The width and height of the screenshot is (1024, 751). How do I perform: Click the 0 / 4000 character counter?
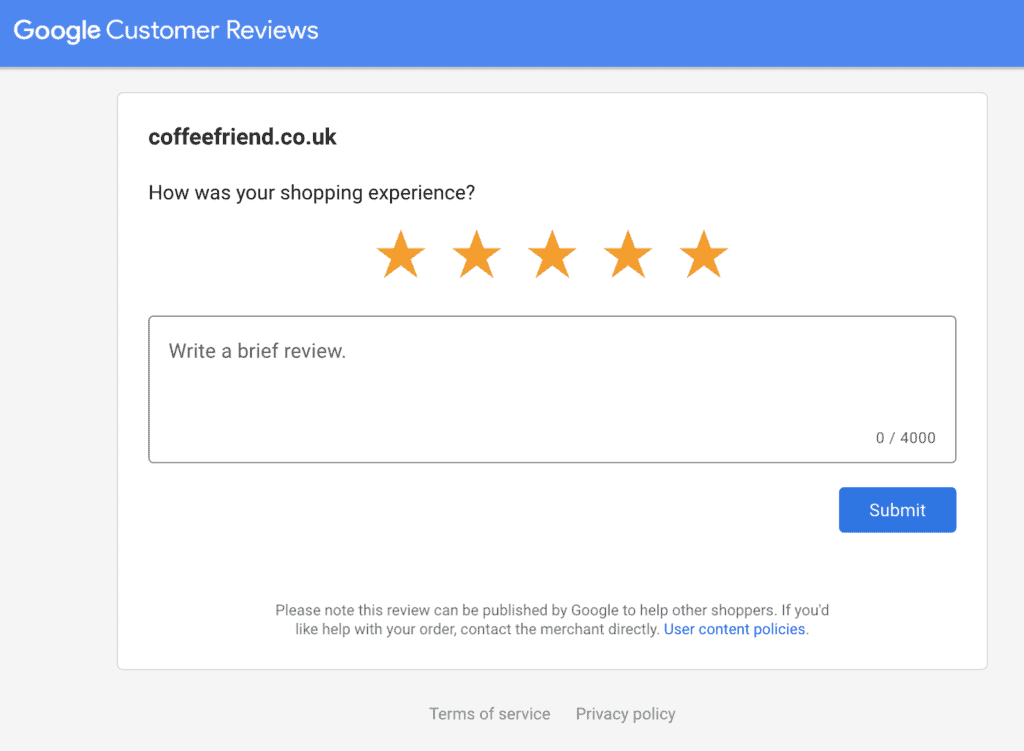905,438
